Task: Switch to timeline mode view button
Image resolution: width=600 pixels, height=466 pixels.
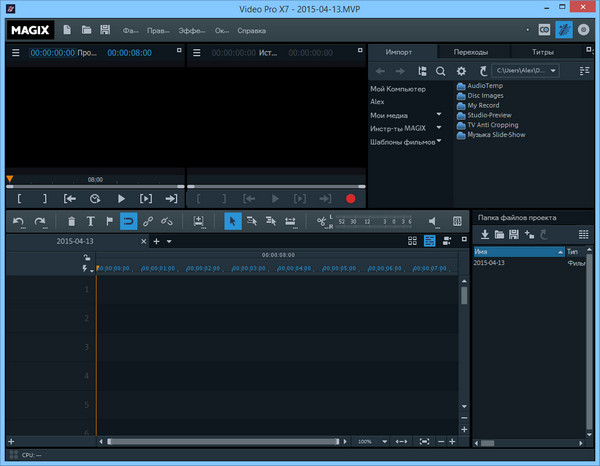Action: click(429, 241)
